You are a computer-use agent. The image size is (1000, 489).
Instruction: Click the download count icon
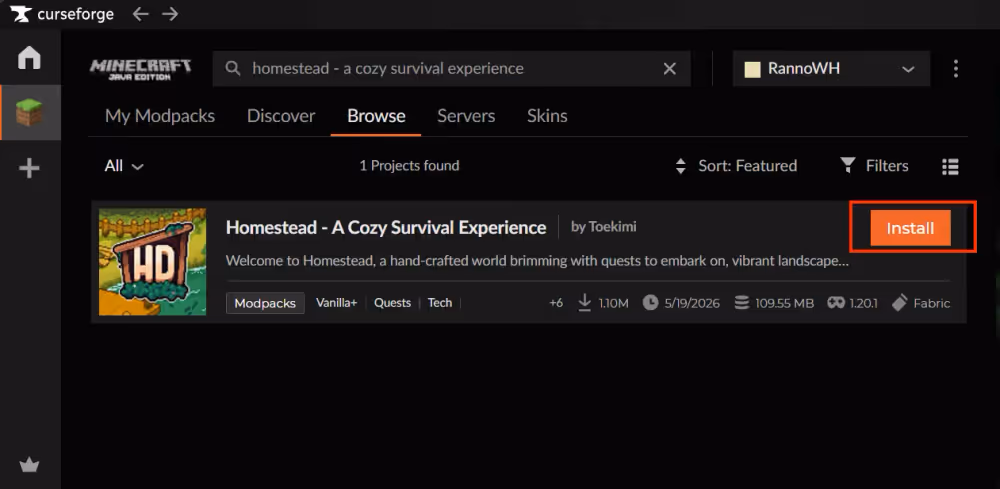(x=584, y=303)
